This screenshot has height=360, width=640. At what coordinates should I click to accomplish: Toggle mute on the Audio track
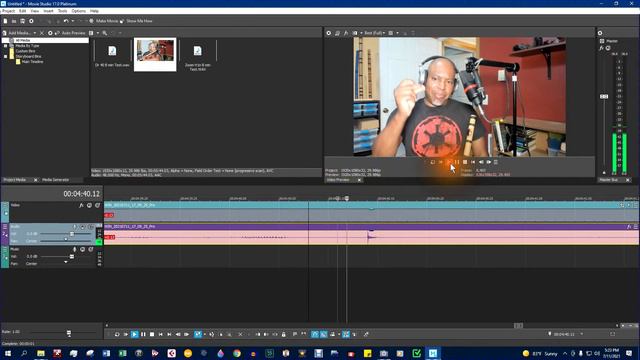coord(82,227)
